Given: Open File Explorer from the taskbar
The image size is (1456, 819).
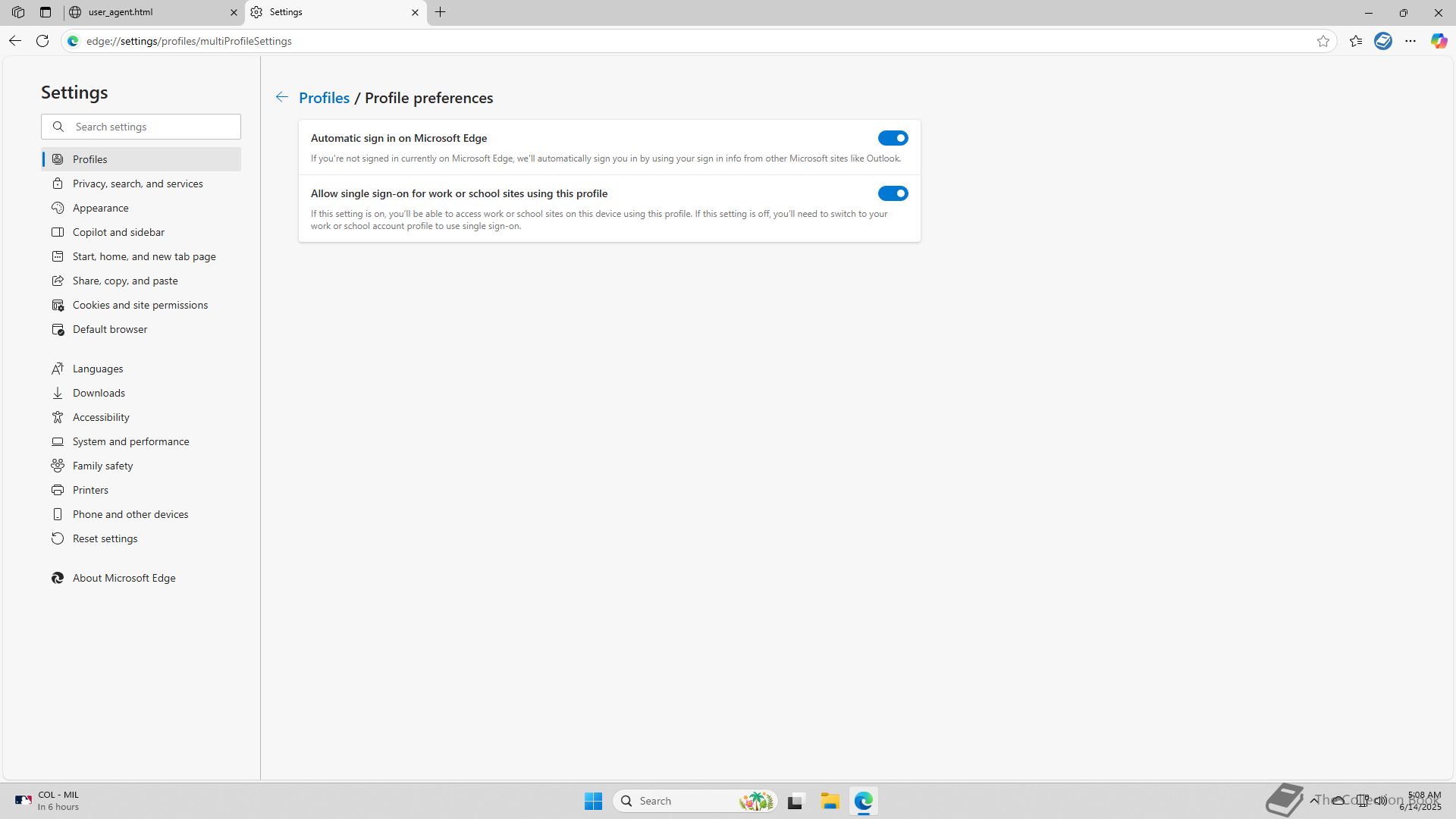Looking at the screenshot, I should tap(830, 801).
